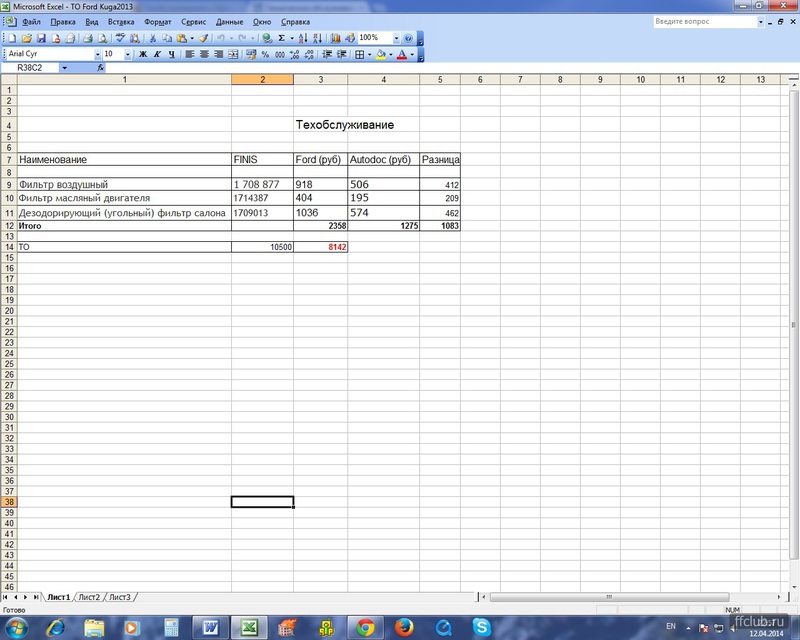The height and width of the screenshot is (640, 800).
Task: Select row 12 header
Action: tap(9, 226)
